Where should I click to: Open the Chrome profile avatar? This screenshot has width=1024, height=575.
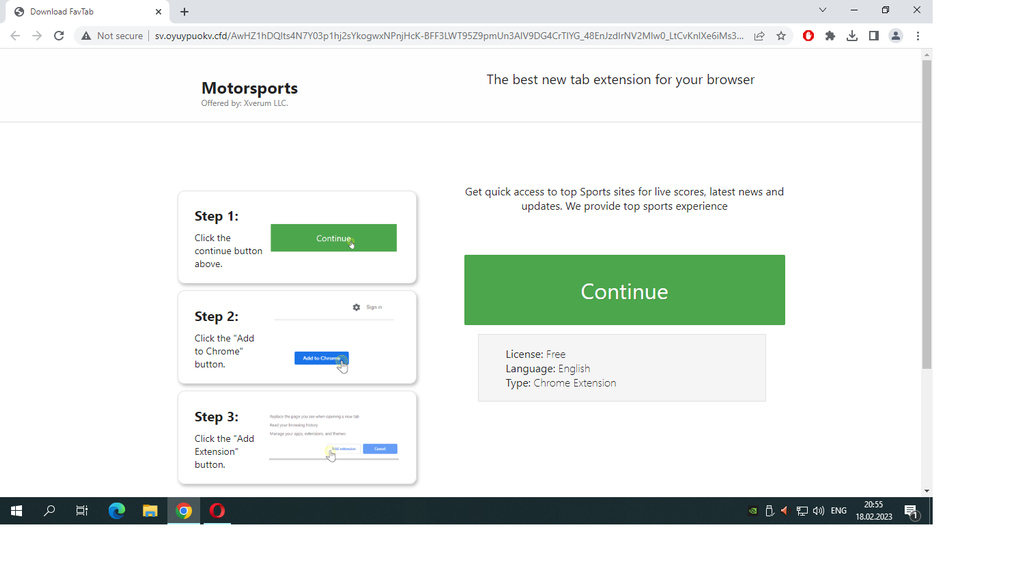(896, 36)
